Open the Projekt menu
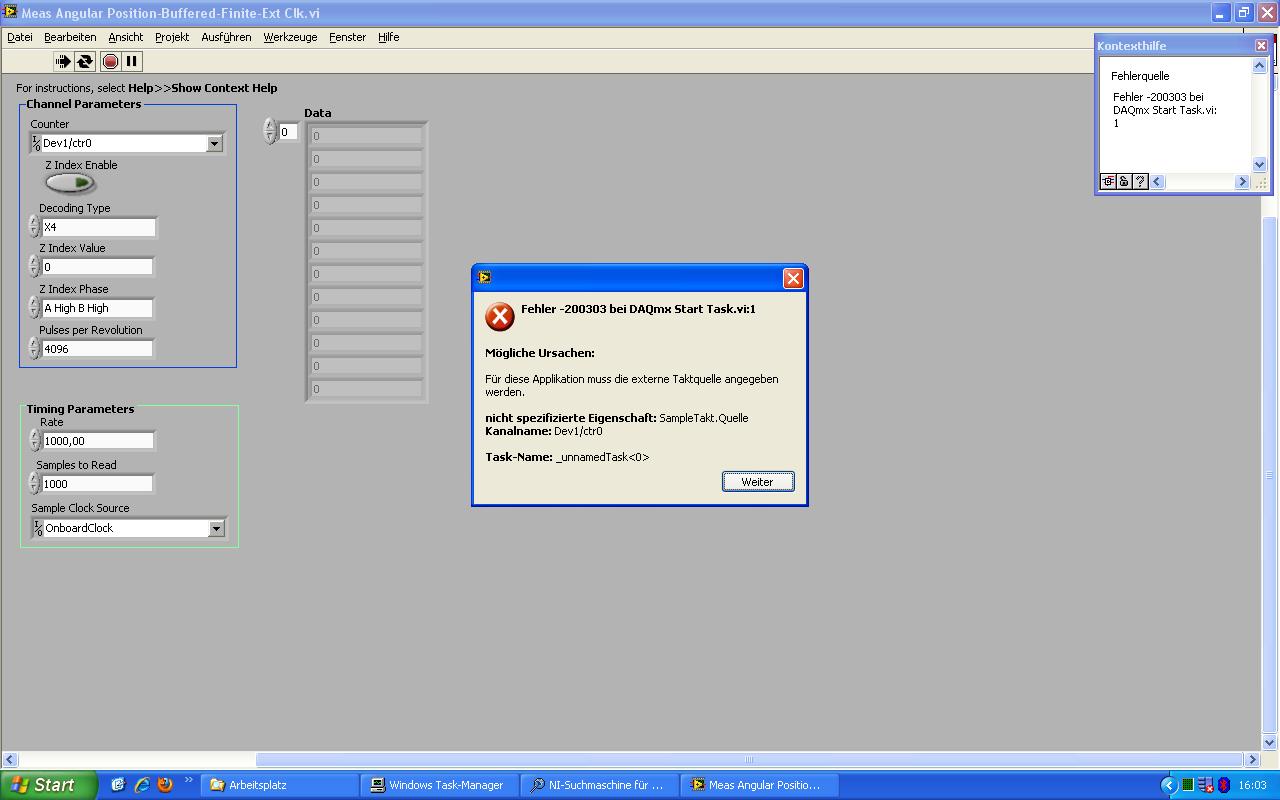The width and height of the screenshot is (1280, 800). pyautogui.click(x=172, y=37)
